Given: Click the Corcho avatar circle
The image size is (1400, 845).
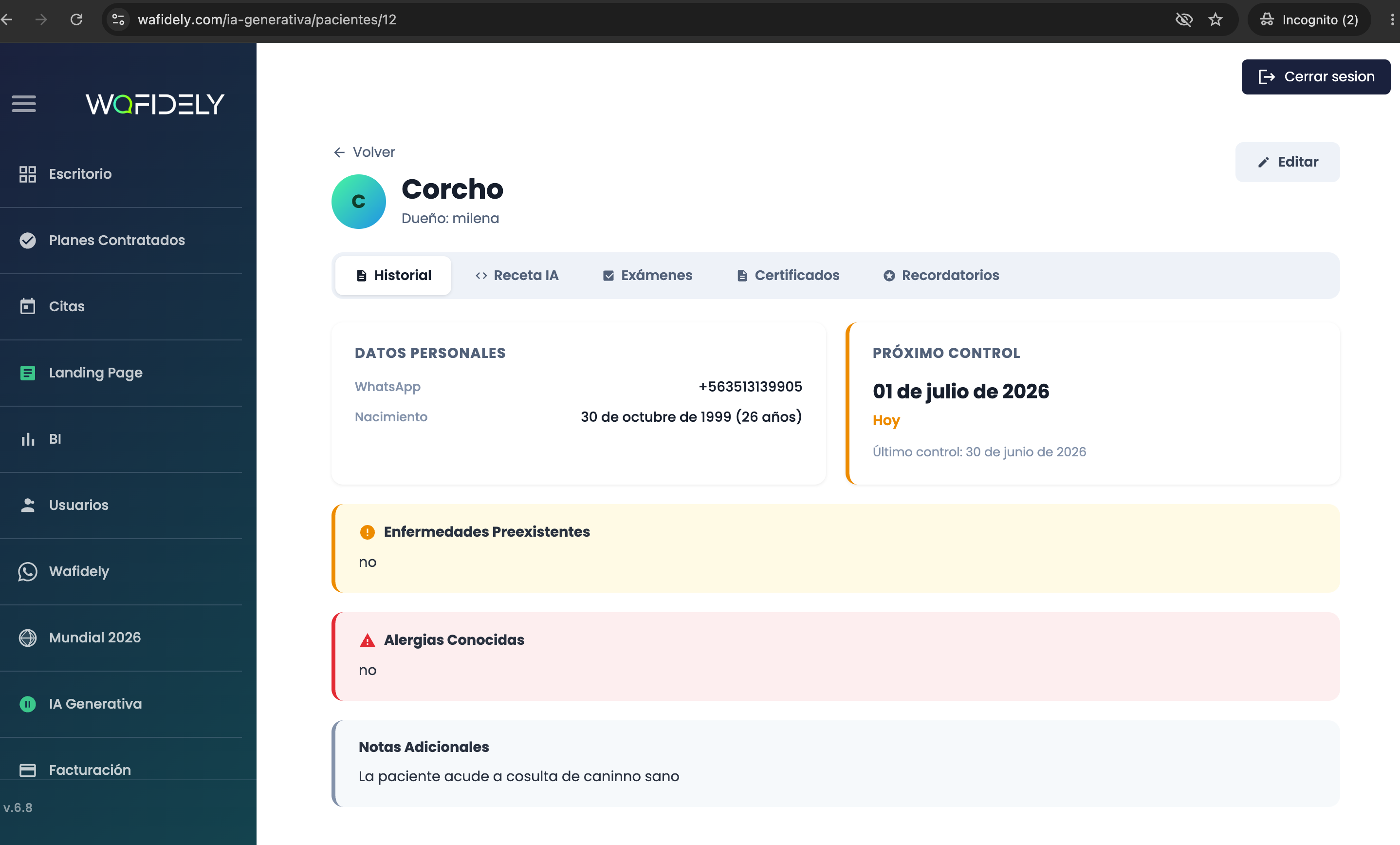Looking at the screenshot, I should click(x=359, y=201).
